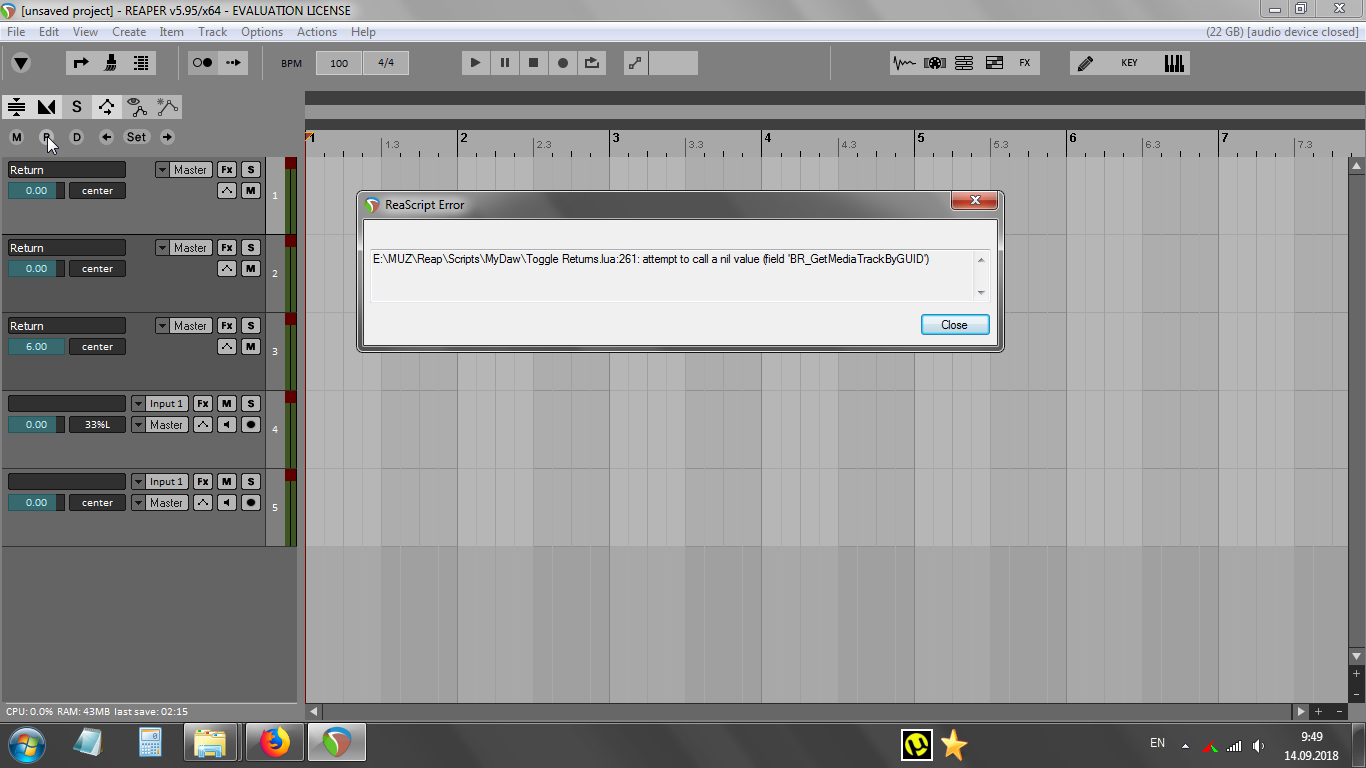Click the metronome triangles icon
The height and width of the screenshot is (768, 1366).
[x=46, y=106]
